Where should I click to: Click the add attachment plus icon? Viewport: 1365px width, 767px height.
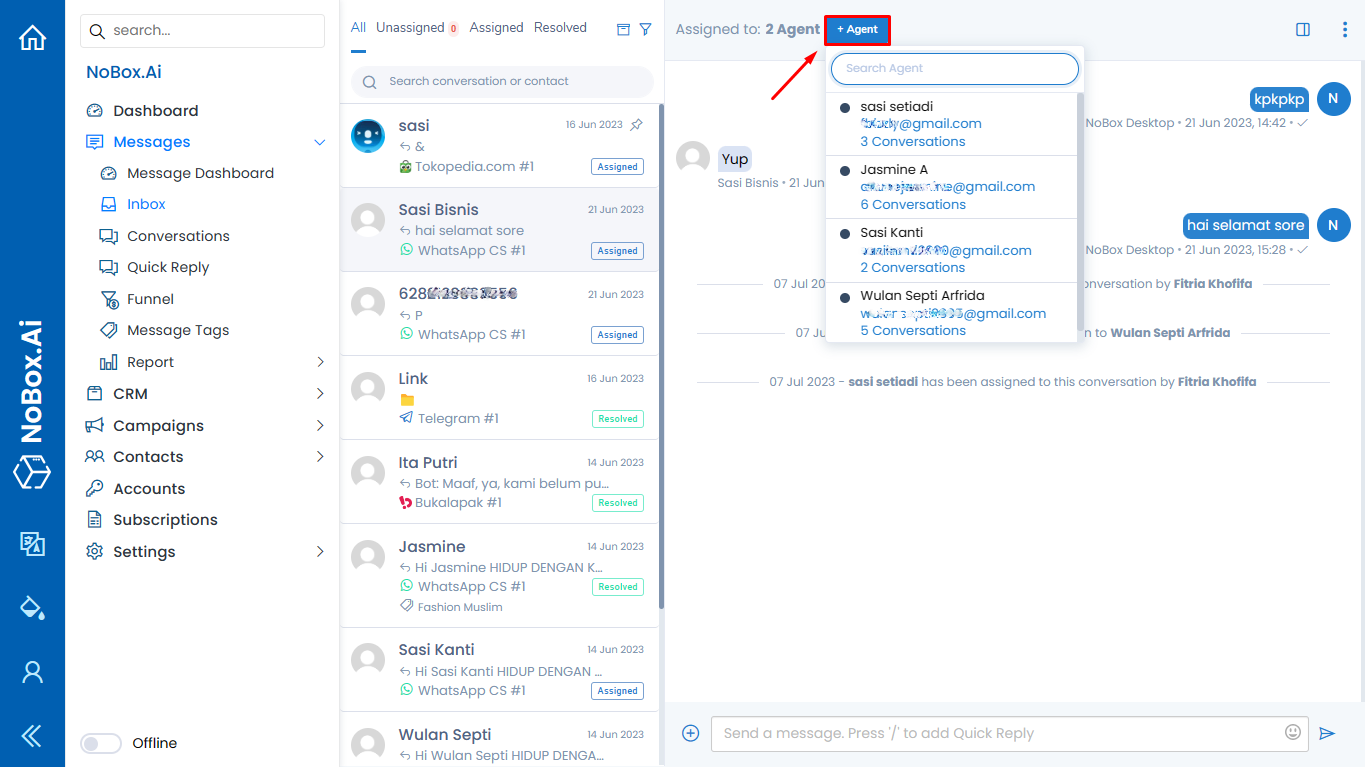point(690,733)
